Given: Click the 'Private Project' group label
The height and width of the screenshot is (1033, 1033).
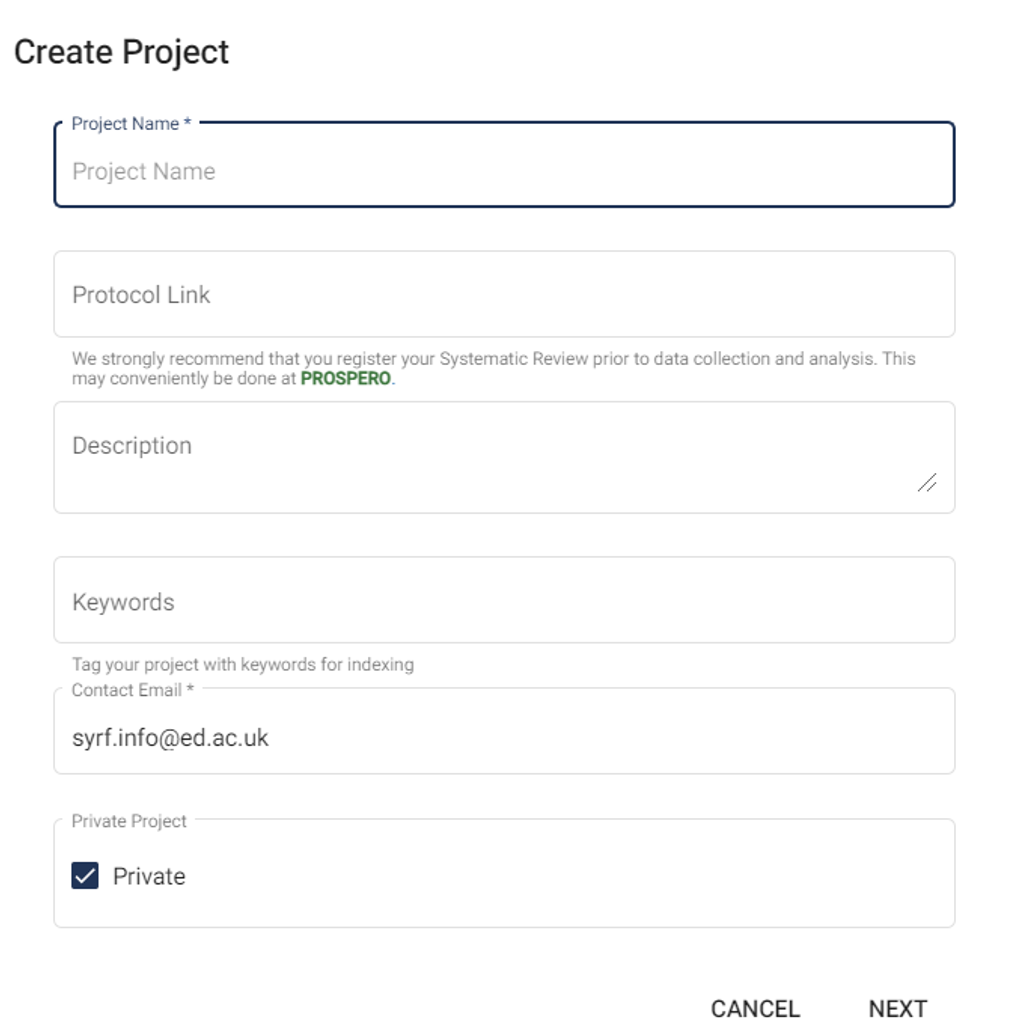Looking at the screenshot, I should click(x=129, y=821).
